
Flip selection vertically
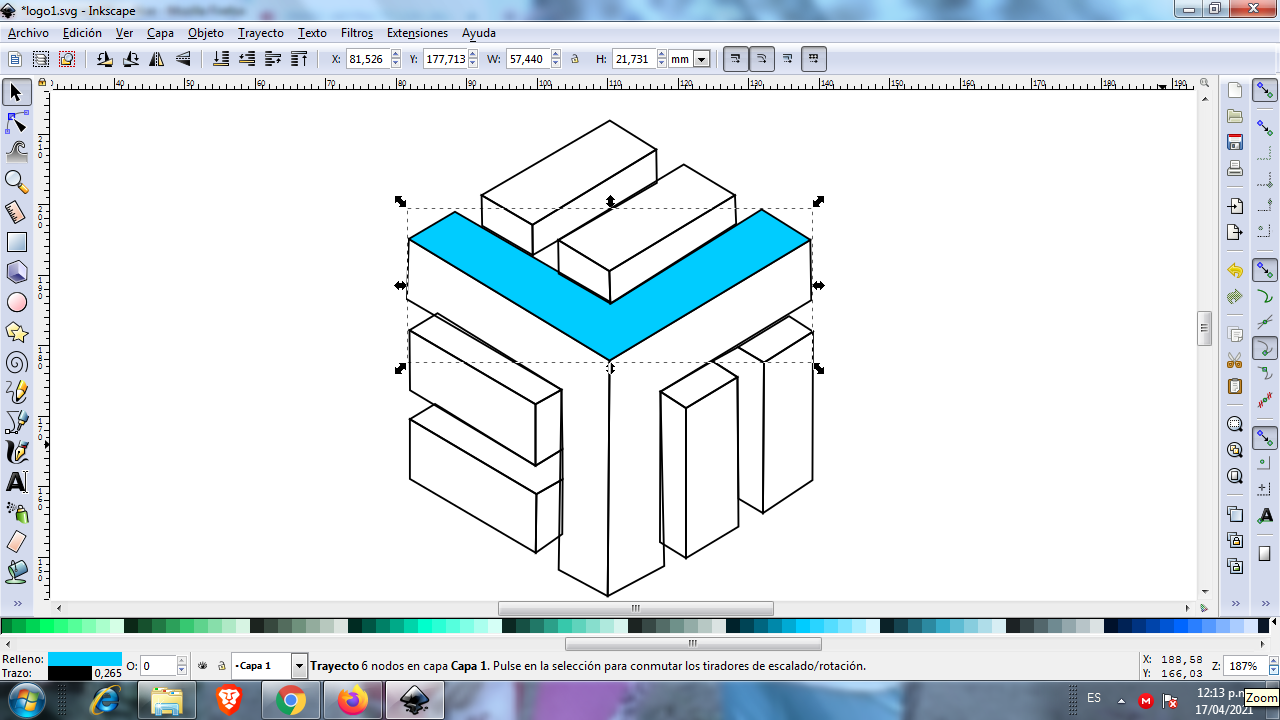pyautogui.click(x=183, y=59)
